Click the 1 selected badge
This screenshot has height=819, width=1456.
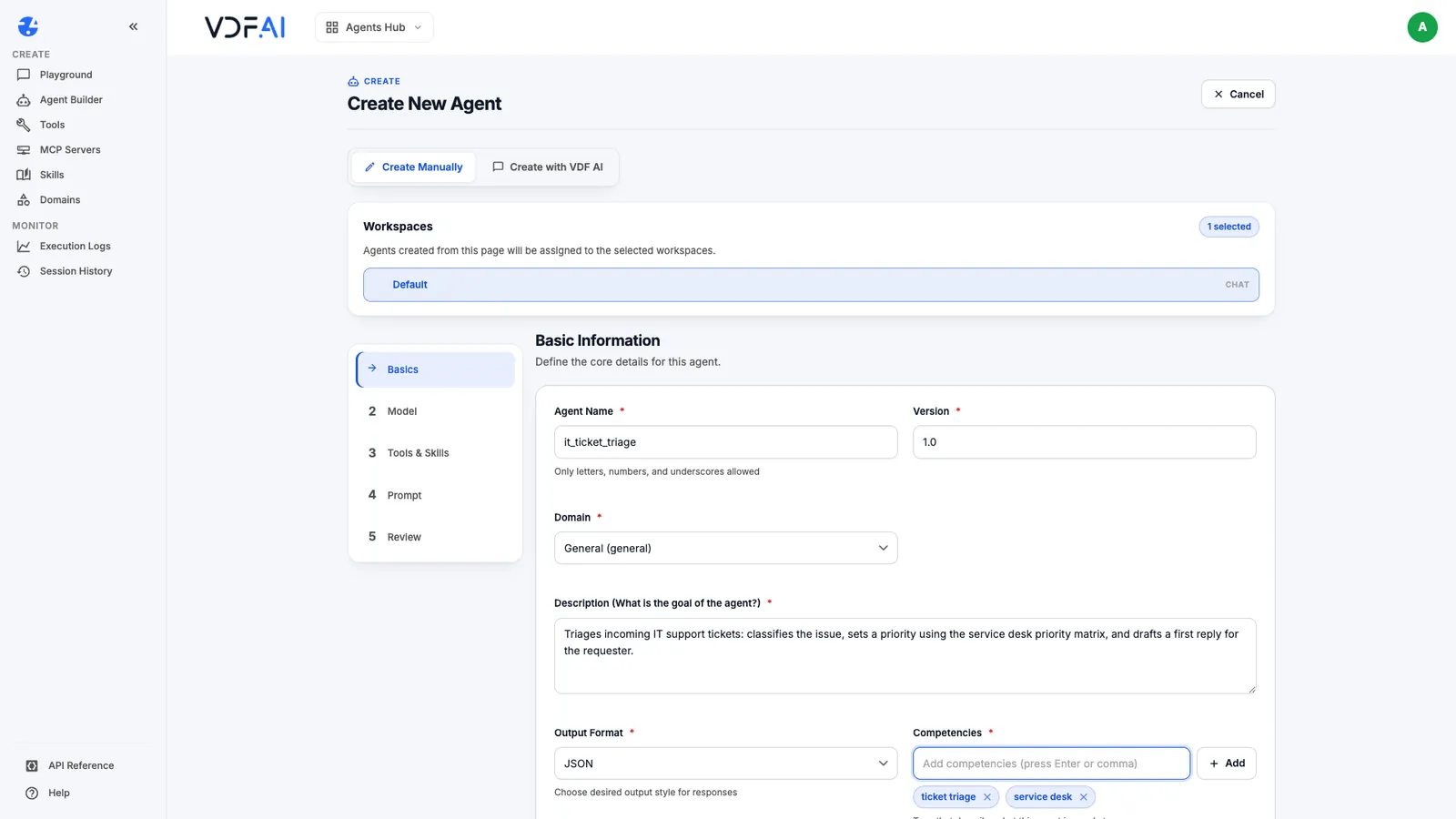click(1228, 227)
